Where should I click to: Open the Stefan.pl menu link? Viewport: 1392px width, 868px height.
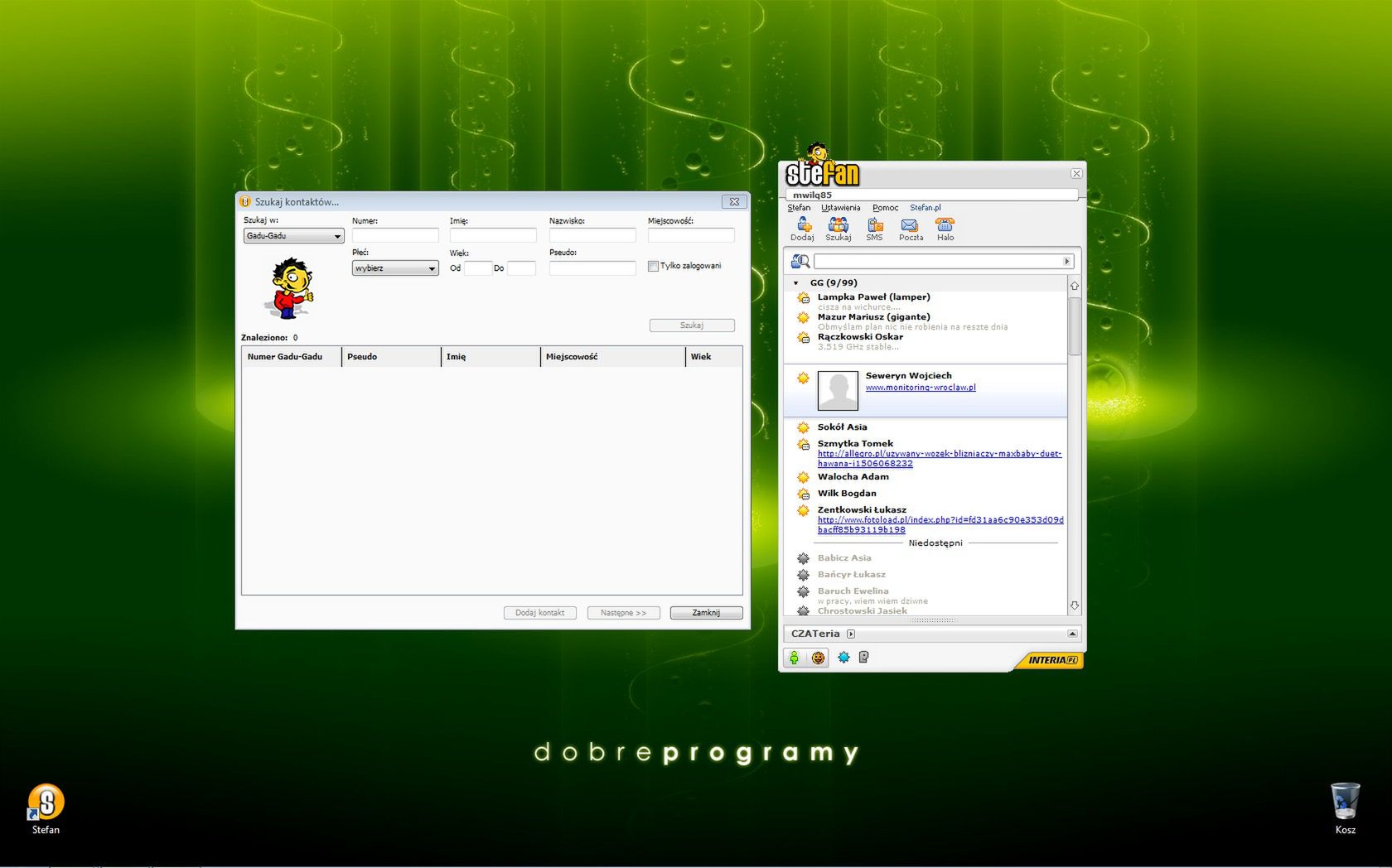tap(926, 208)
